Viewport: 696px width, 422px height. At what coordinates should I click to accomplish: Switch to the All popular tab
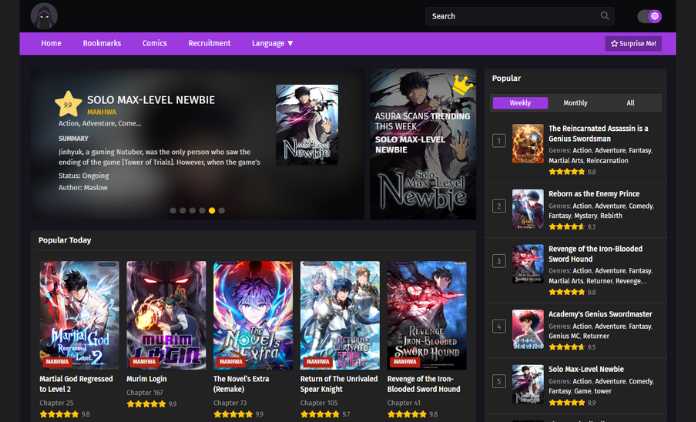coord(630,103)
